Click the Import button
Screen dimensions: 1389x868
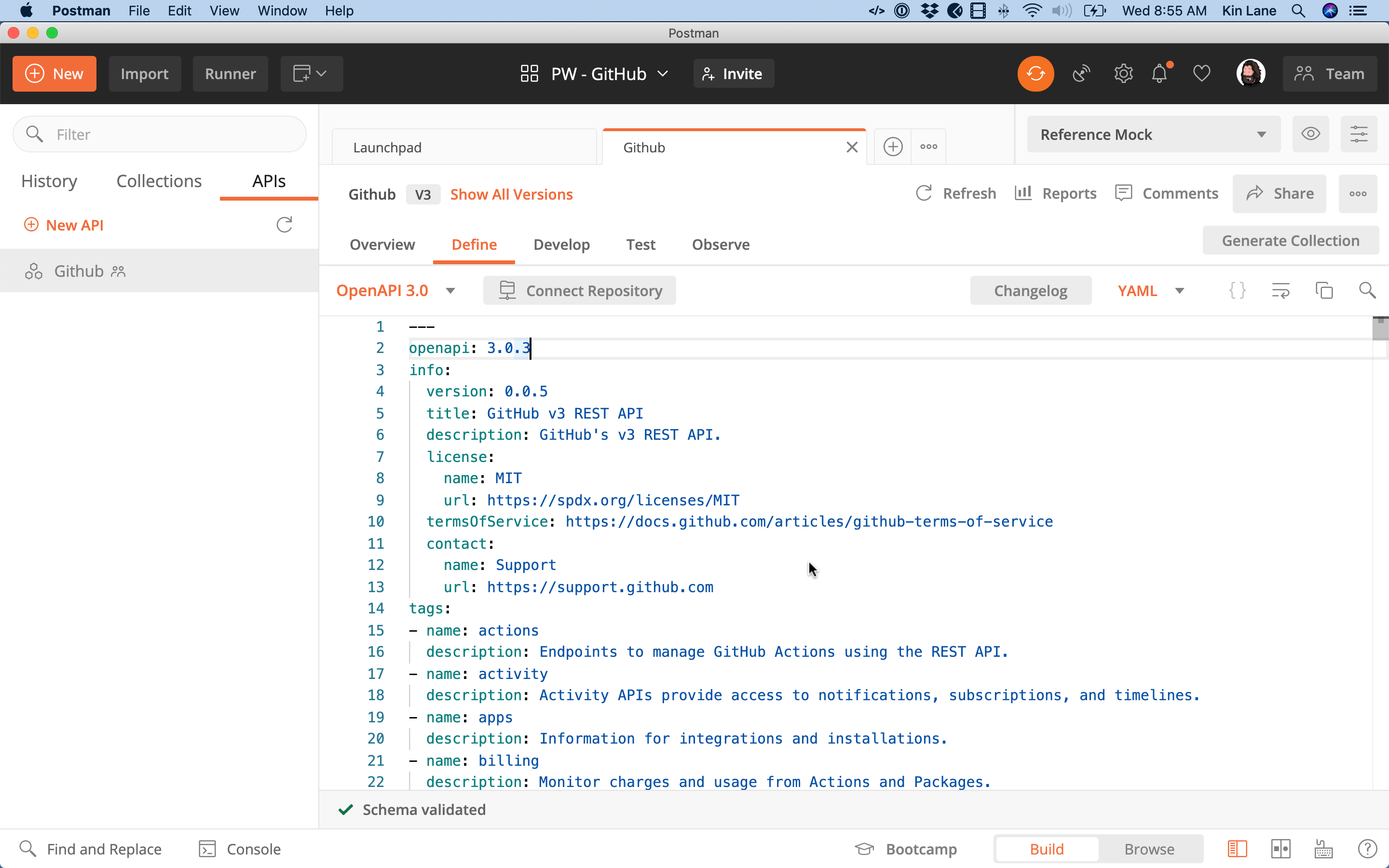point(145,73)
